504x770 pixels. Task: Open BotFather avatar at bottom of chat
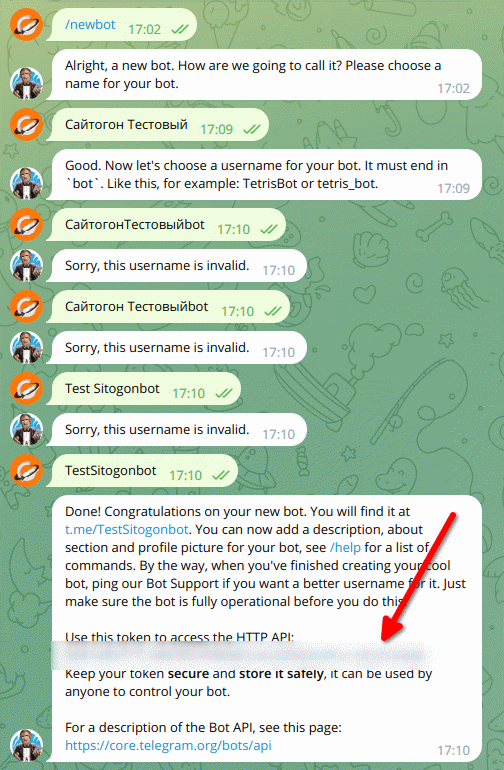coord(27,745)
